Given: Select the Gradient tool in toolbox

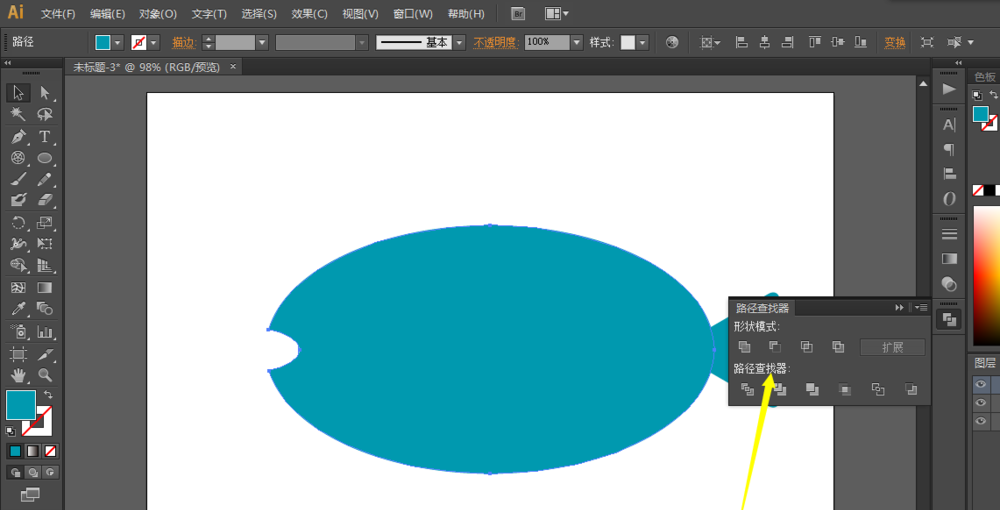Looking at the screenshot, I should (x=45, y=288).
